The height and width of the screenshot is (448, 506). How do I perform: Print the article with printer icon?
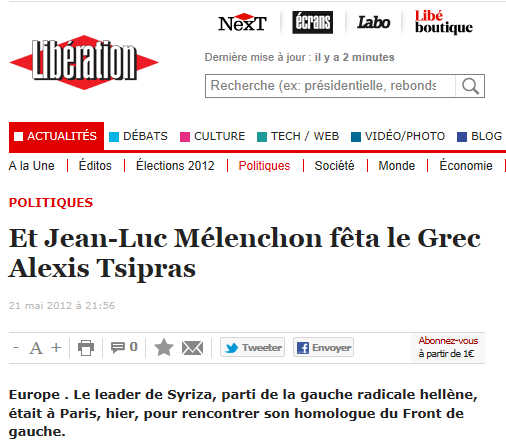click(x=86, y=348)
